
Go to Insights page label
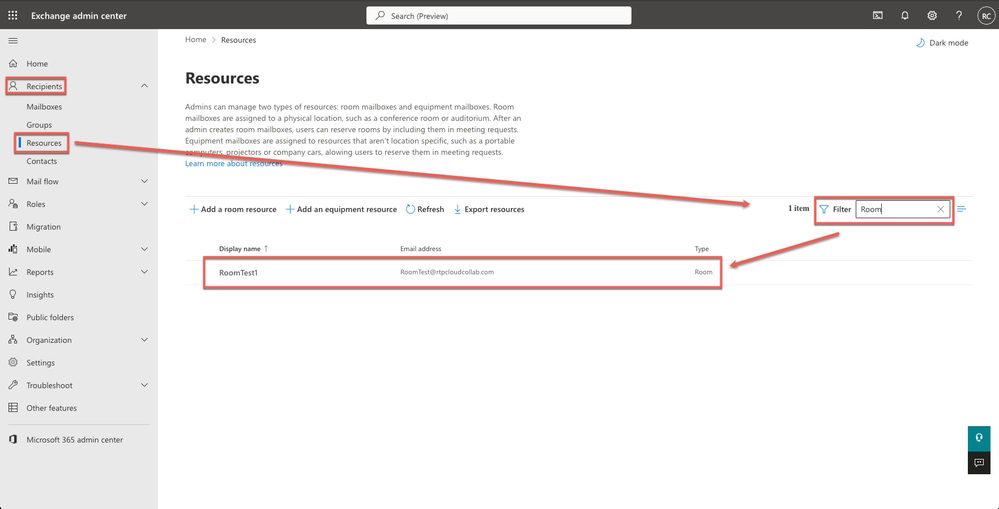click(x=40, y=295)
